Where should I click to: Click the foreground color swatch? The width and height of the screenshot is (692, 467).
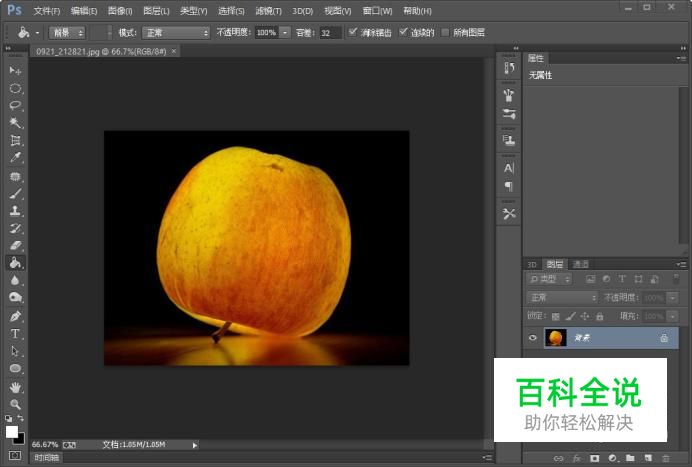(12, 432)
